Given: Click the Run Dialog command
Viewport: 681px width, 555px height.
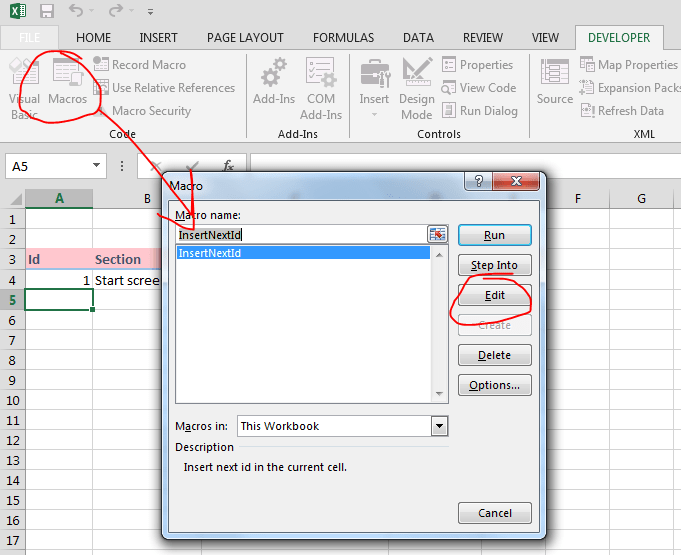Looking at the screenshot, I should pos(479,110).
